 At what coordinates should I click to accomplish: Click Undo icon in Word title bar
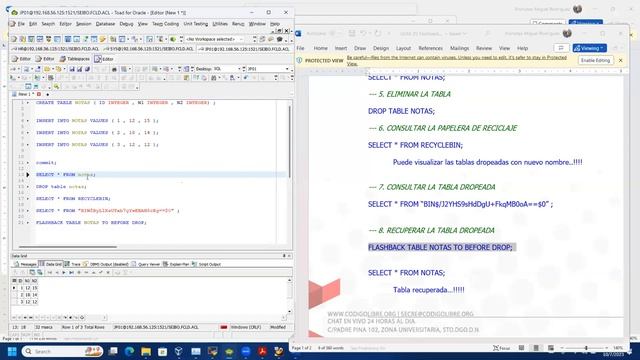pyautogui.click(x=363, y=33)
